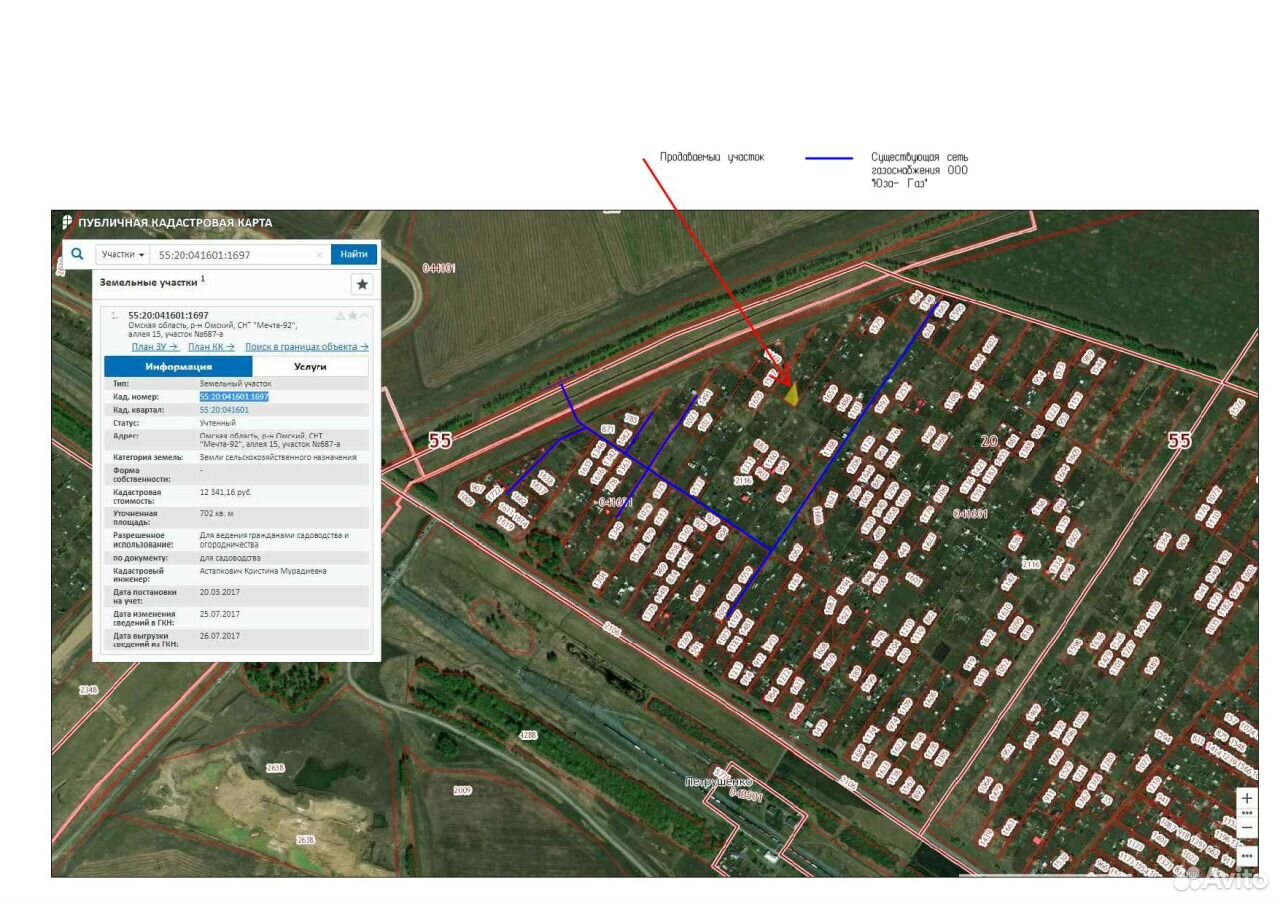Click the yellow highlighted parcel on map
The image size is (1280, 904).
pyautogui.click(x=791, y=395)
